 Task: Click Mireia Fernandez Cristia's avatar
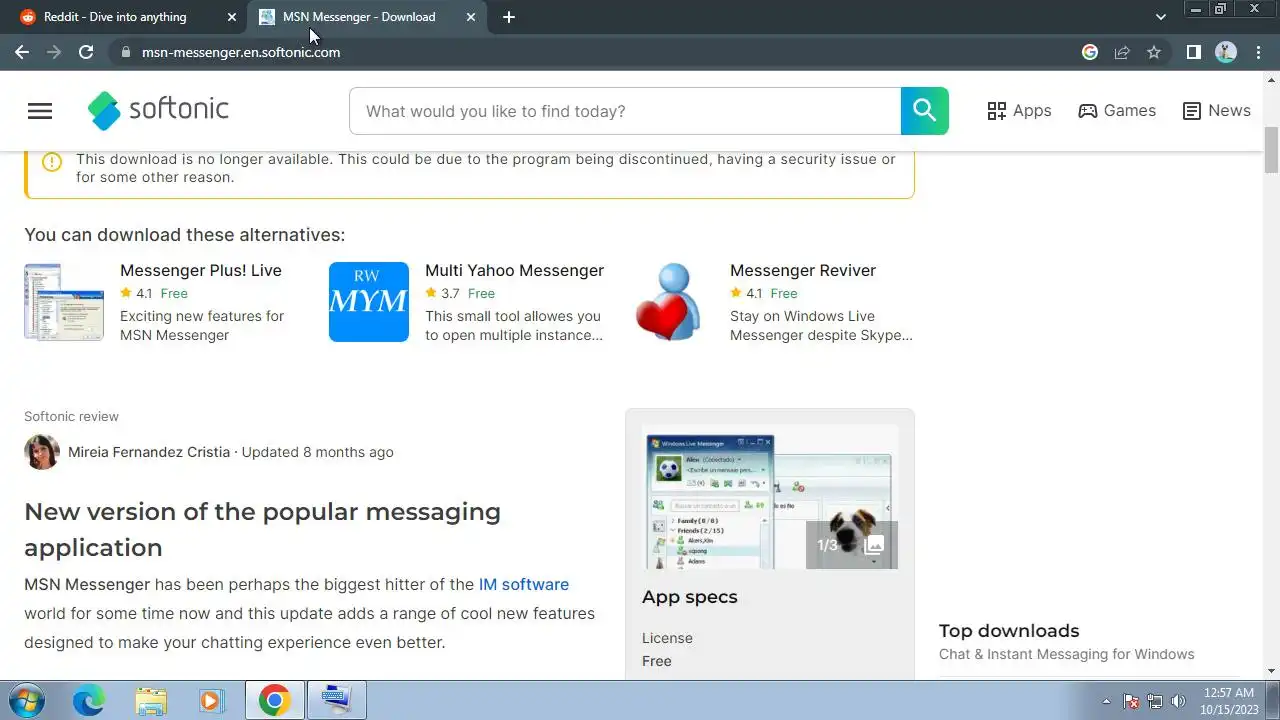pyautogui.click(x=41, y=452)
